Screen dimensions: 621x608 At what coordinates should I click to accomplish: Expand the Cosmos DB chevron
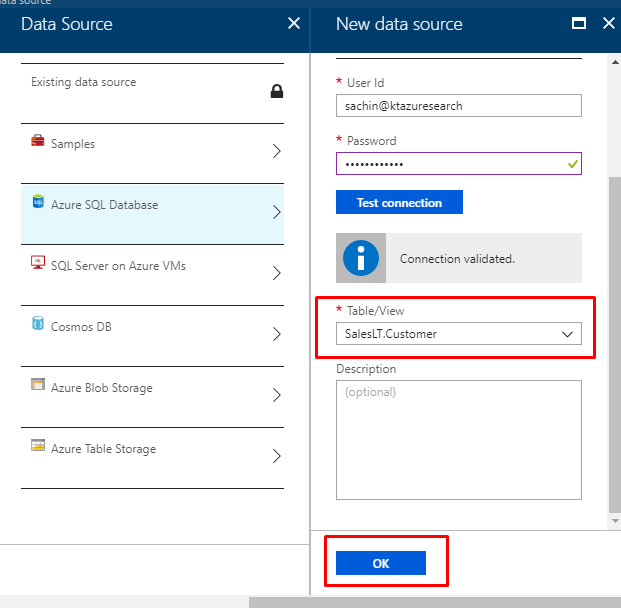click(x=277, y=334)
